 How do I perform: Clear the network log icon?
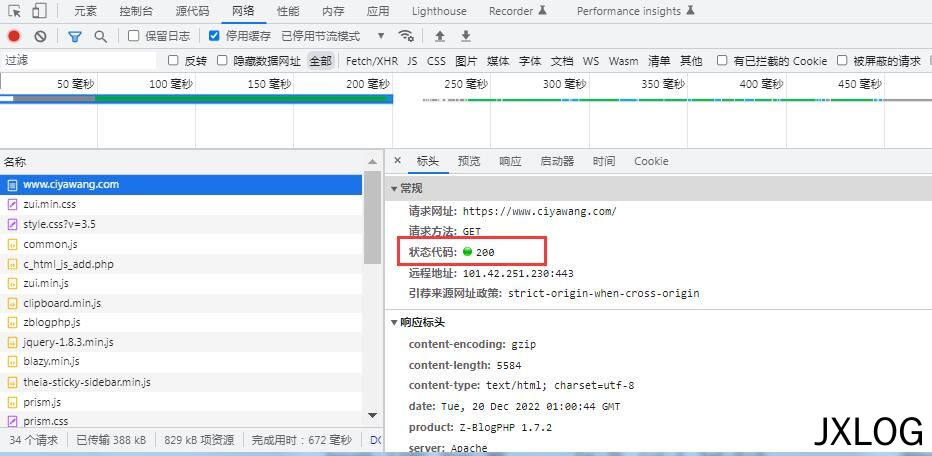coord(40,36)
